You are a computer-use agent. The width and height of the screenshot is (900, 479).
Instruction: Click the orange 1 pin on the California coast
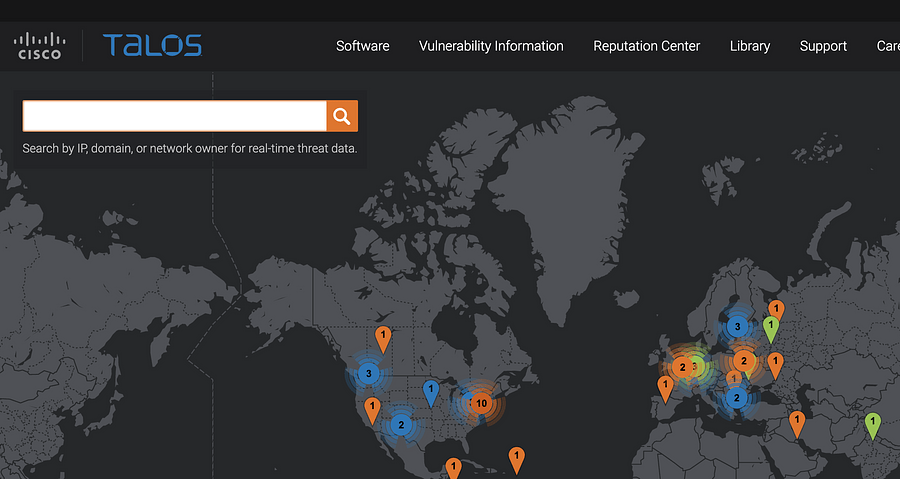pos(372,410)
